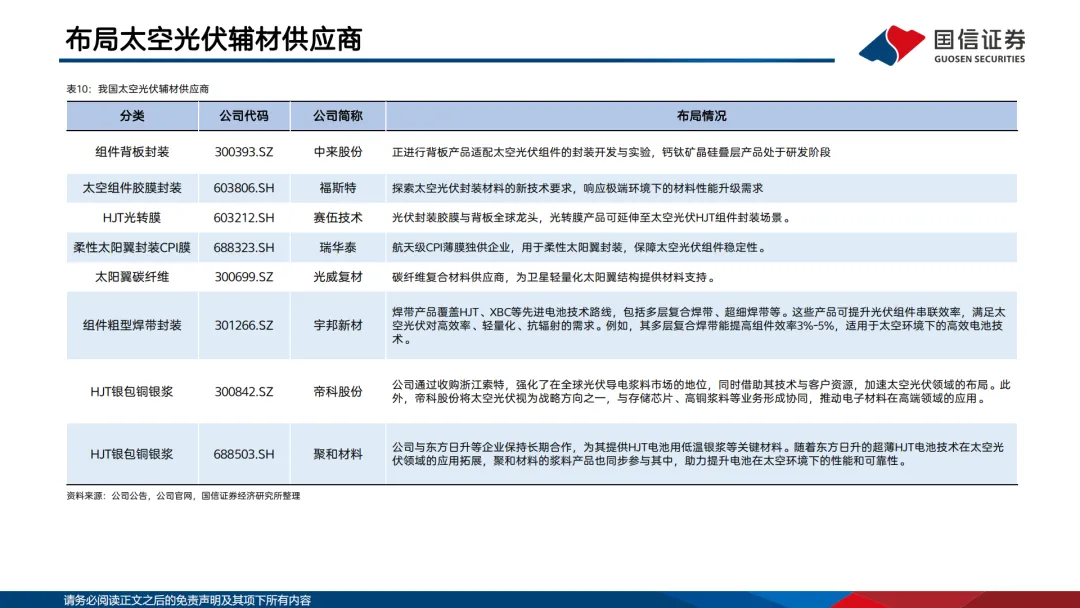Click the 柔性太阳翼封装CPI膜 category cell
Screen dimensions: 1080x608
click(x=132, y=247)
